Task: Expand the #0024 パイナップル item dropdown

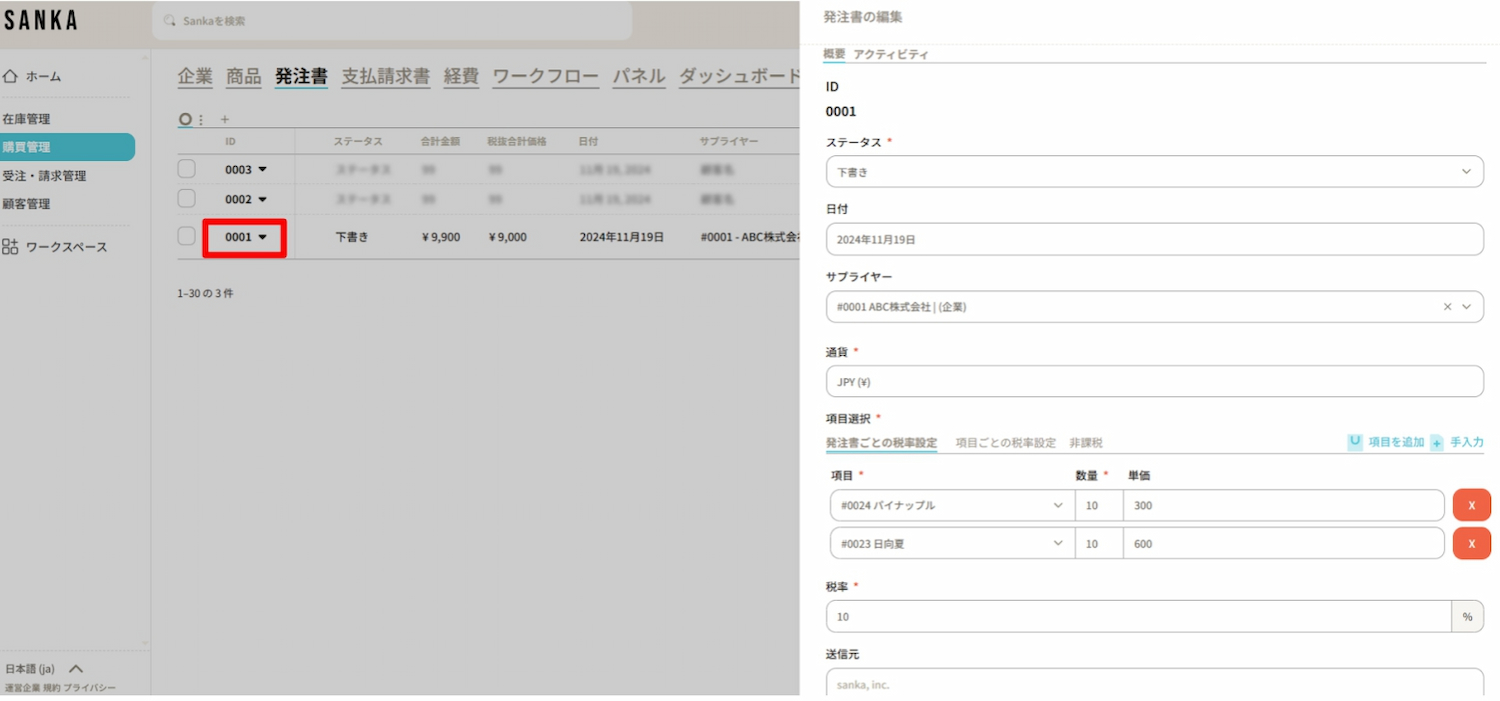Action: [x=1058, y=506]
